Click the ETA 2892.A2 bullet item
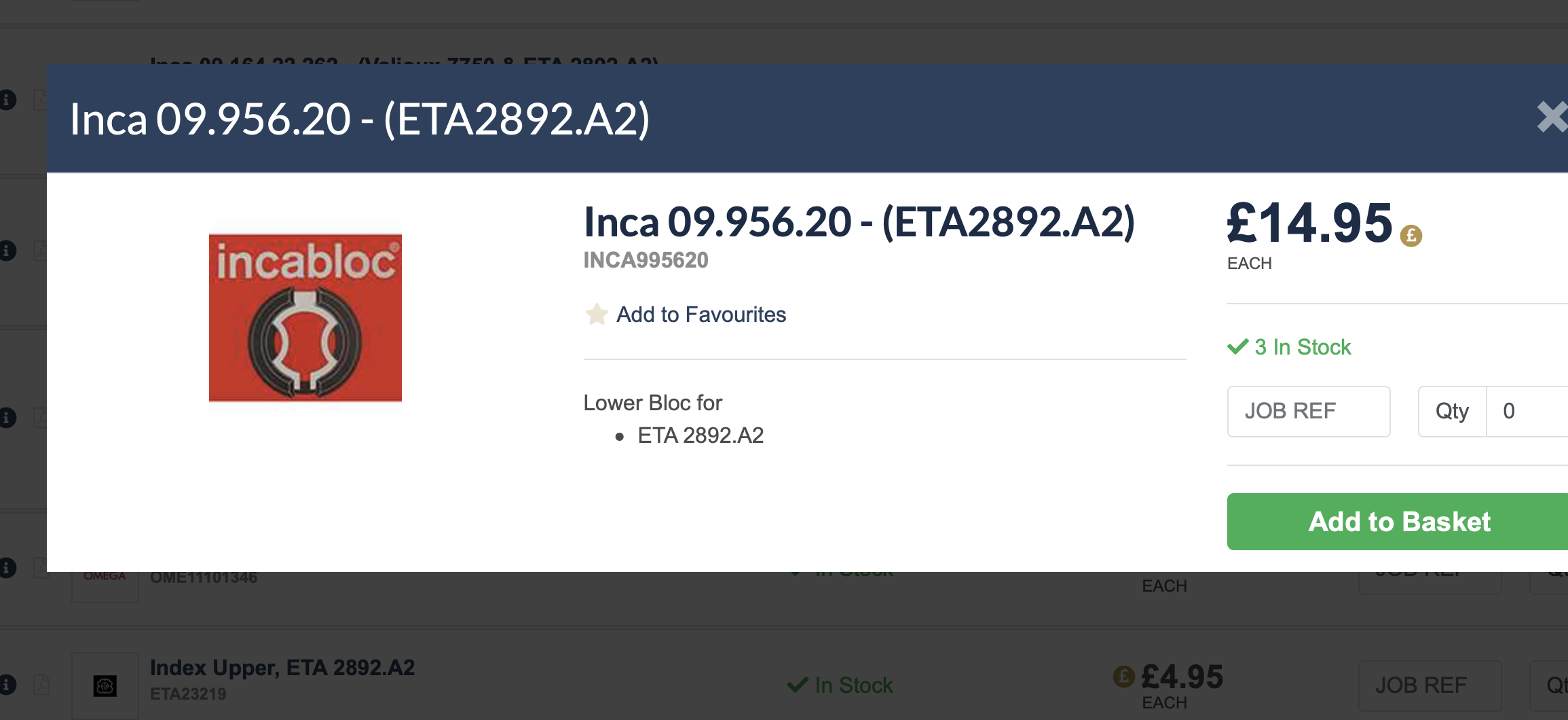Image resolution: width=1568 pixels, height=720 pixels. pos(701,435)
